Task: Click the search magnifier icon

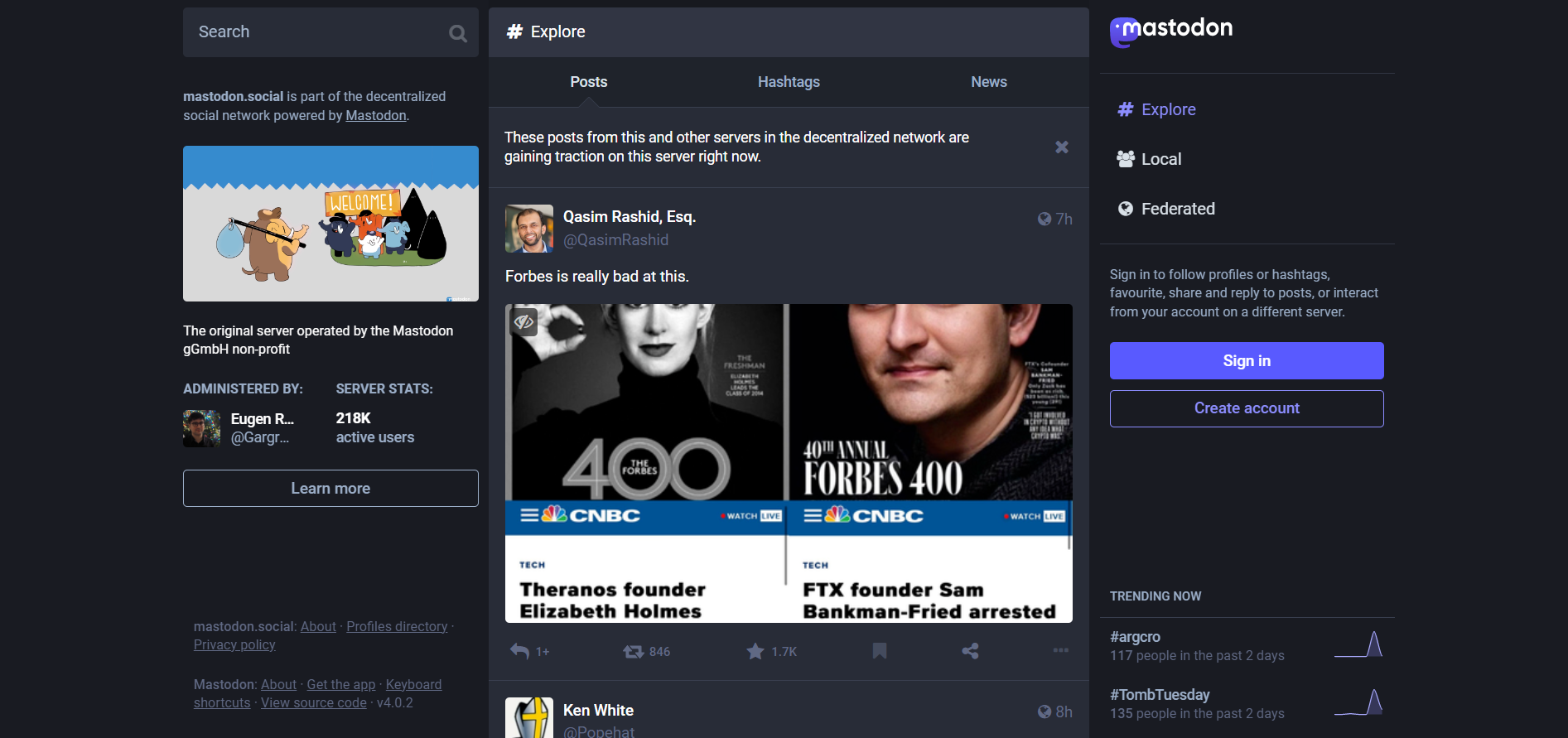Action: click(458, 33)
